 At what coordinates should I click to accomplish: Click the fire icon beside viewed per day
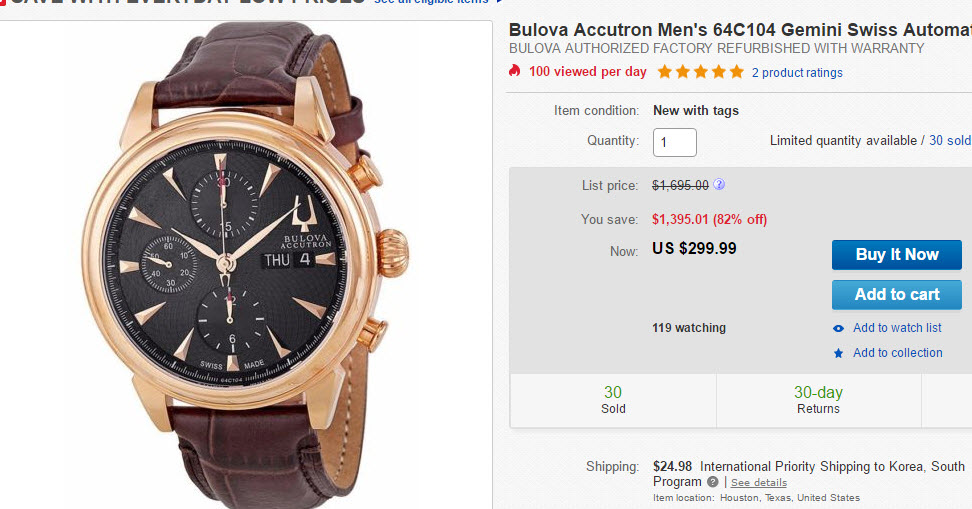pyautogui.click(x=515, y=71)
